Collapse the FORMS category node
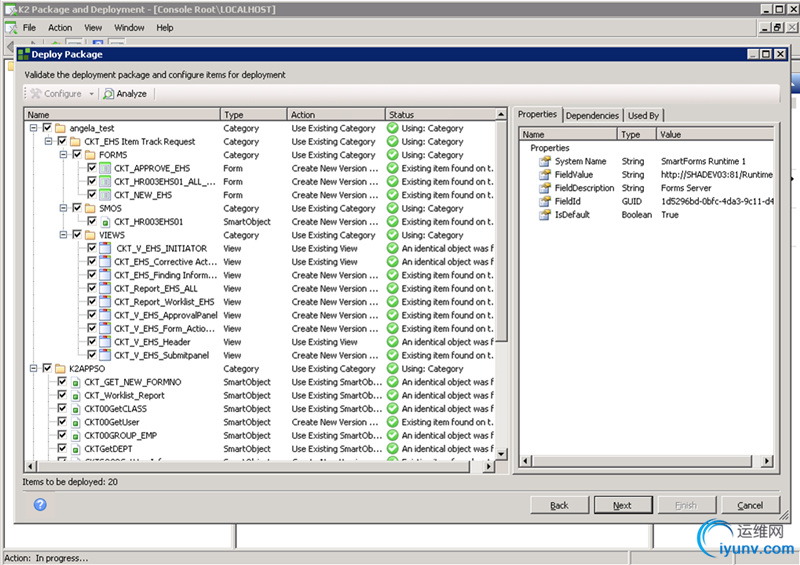The height and width of the screenshot is (565, 800). [x=62, y=155]
